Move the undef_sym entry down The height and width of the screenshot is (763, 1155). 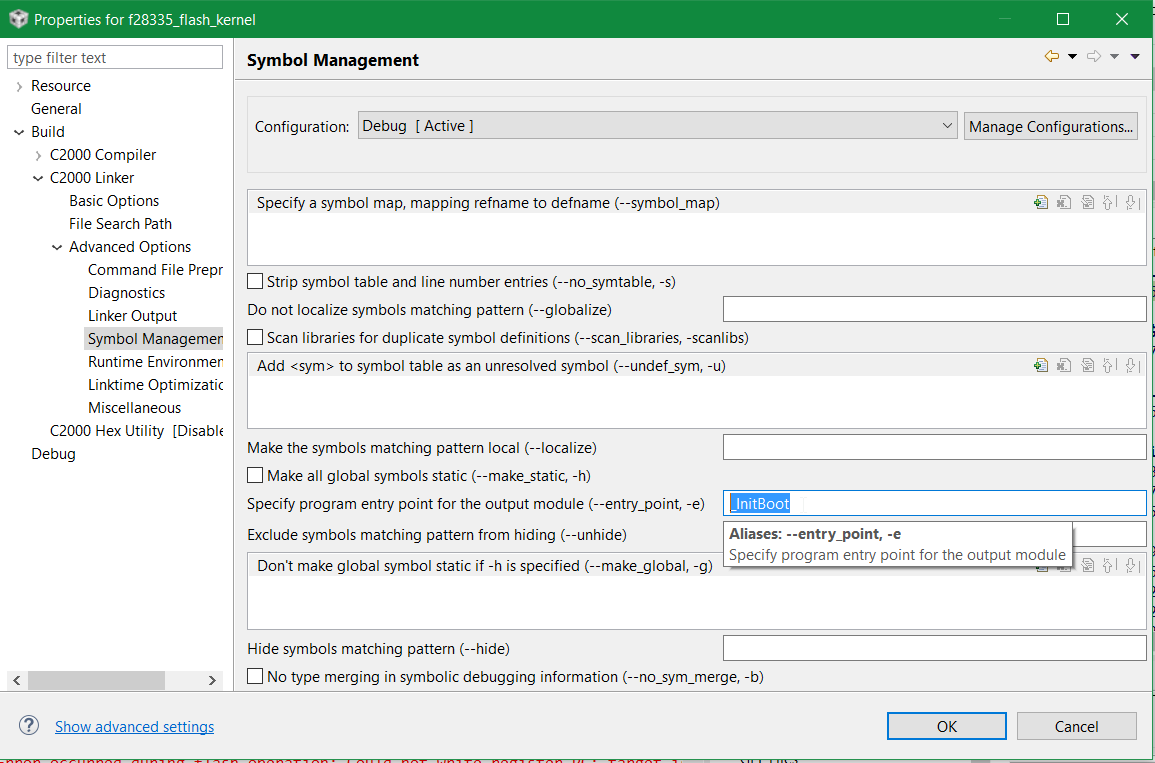click(x=1132, y=365)
